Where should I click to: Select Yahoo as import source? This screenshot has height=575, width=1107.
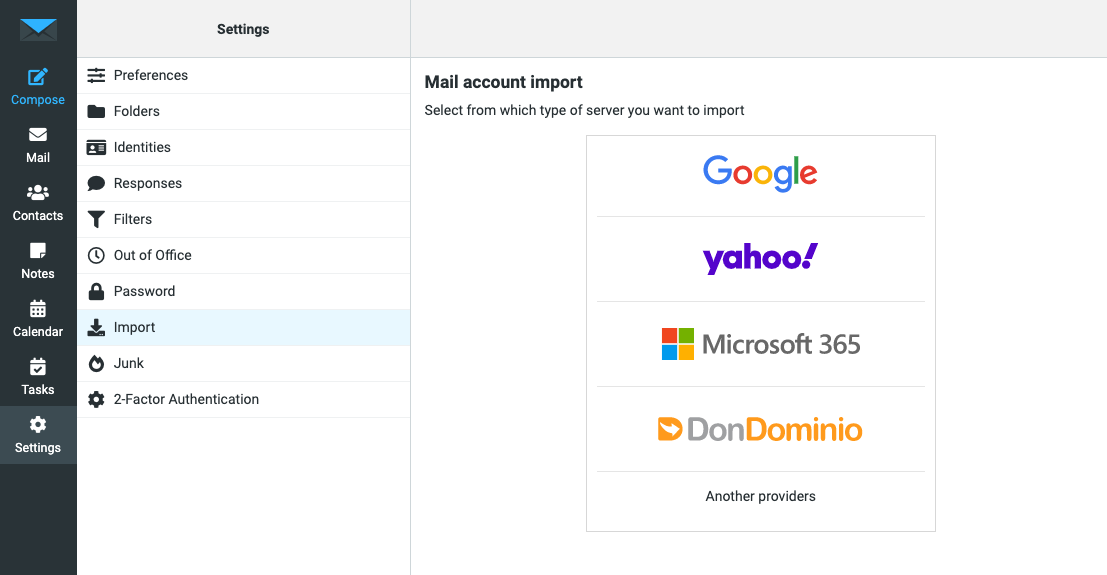tap(760, 259)
